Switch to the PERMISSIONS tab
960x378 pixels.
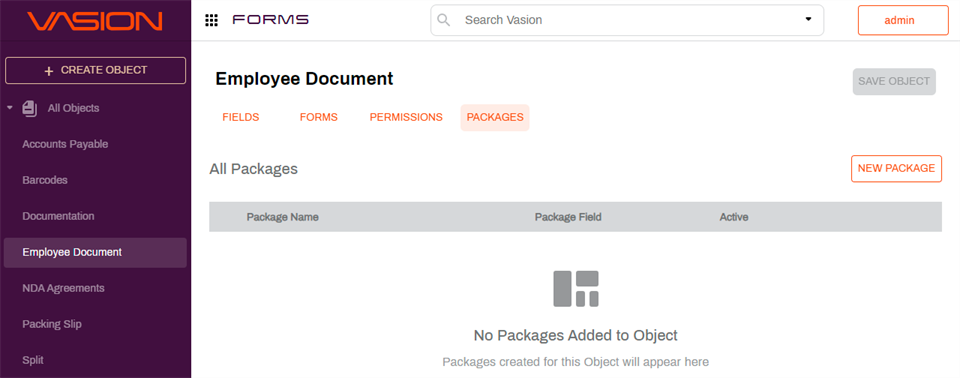tap(406, 118)
